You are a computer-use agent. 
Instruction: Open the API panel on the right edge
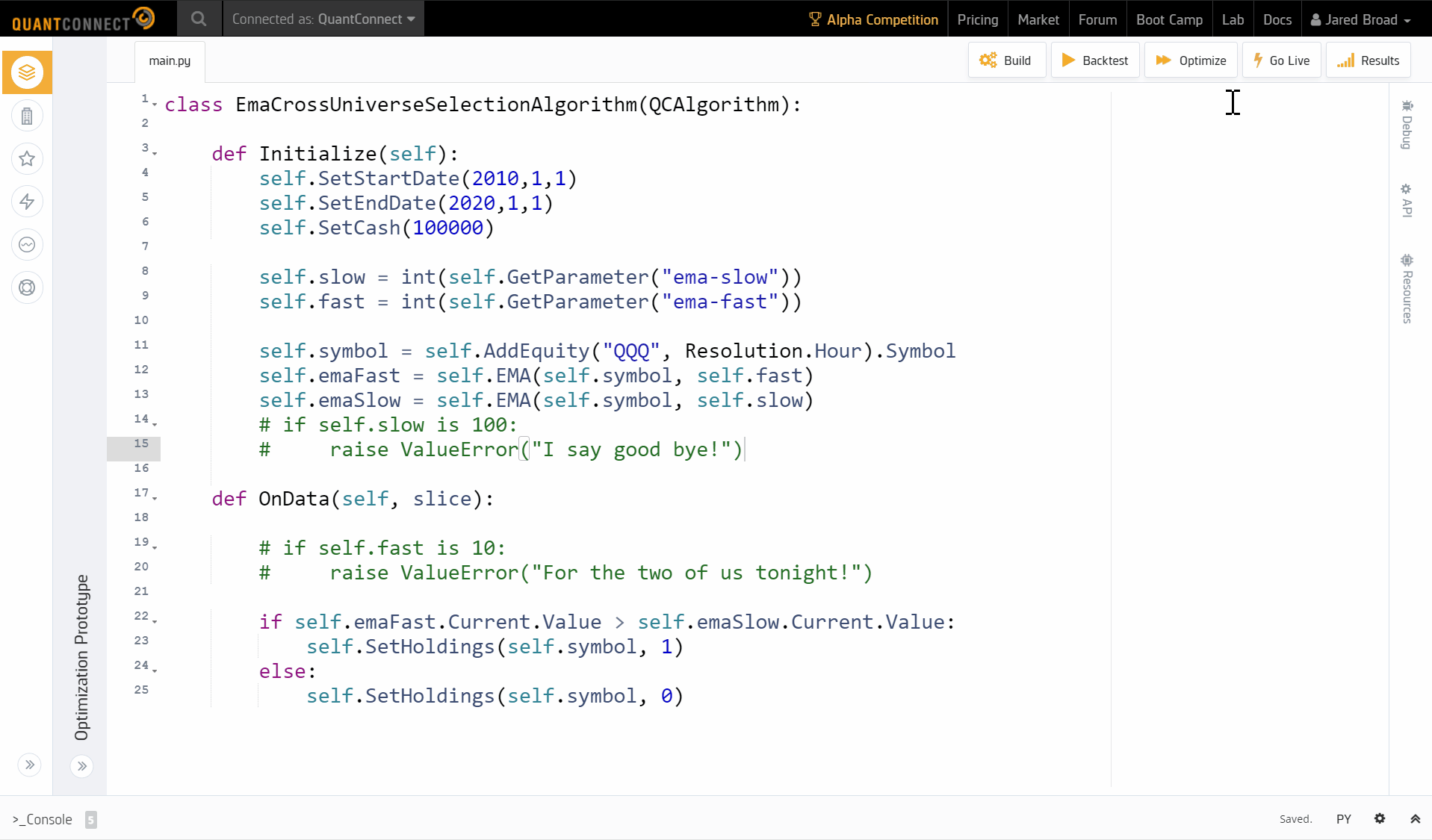1407,198
